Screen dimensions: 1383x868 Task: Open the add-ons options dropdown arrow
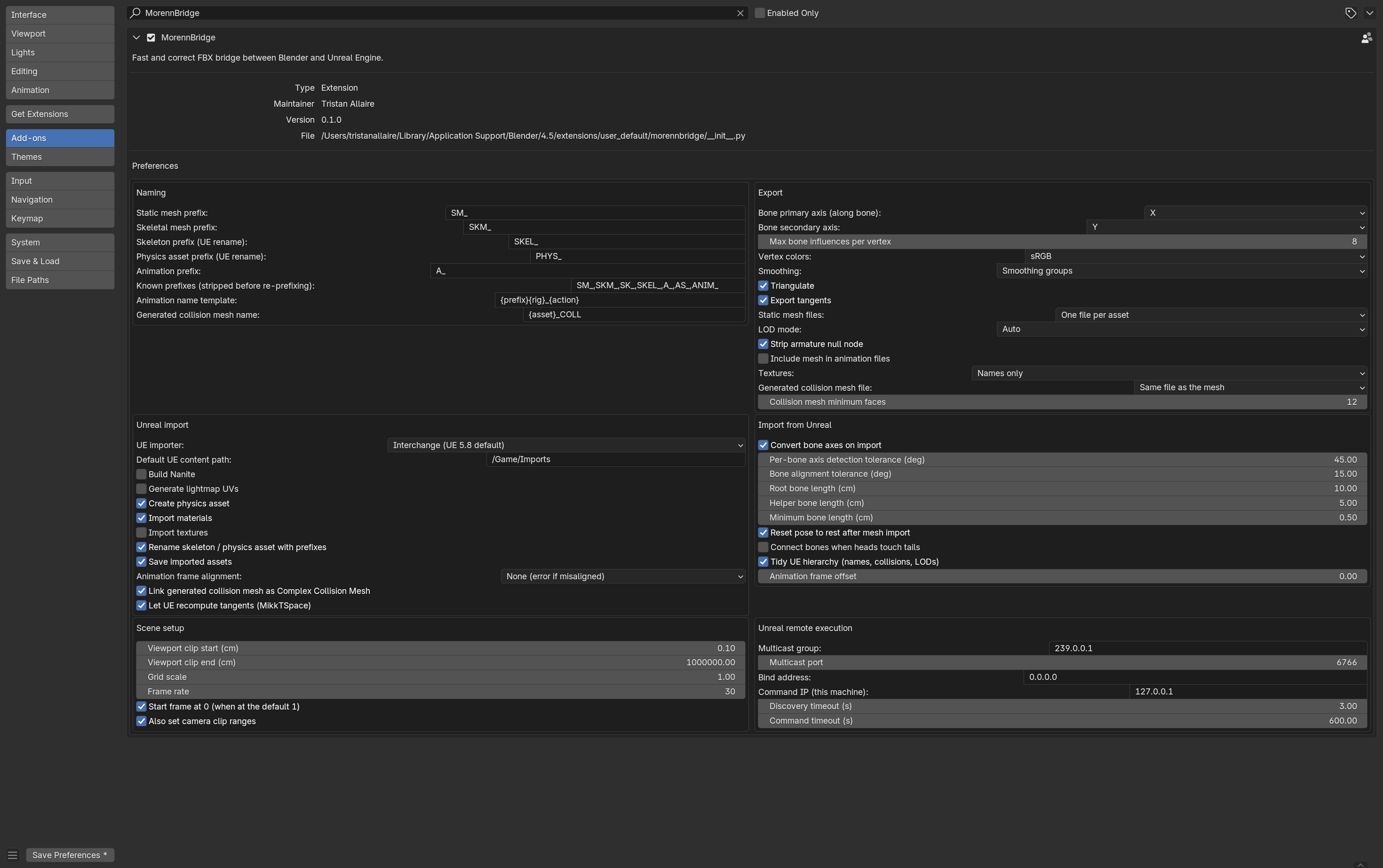[x=1369, y=13]
